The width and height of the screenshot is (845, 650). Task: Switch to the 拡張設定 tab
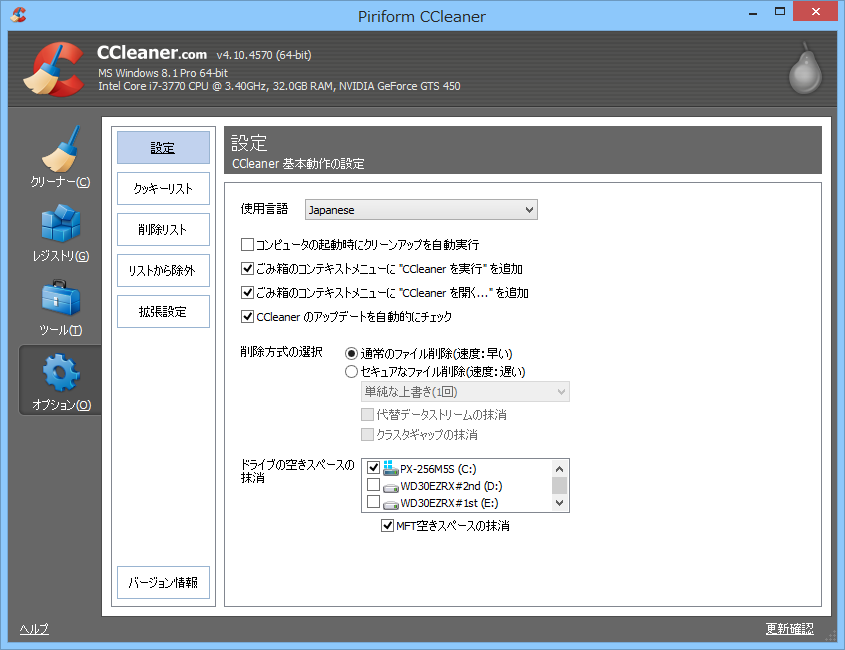(163, 312)
